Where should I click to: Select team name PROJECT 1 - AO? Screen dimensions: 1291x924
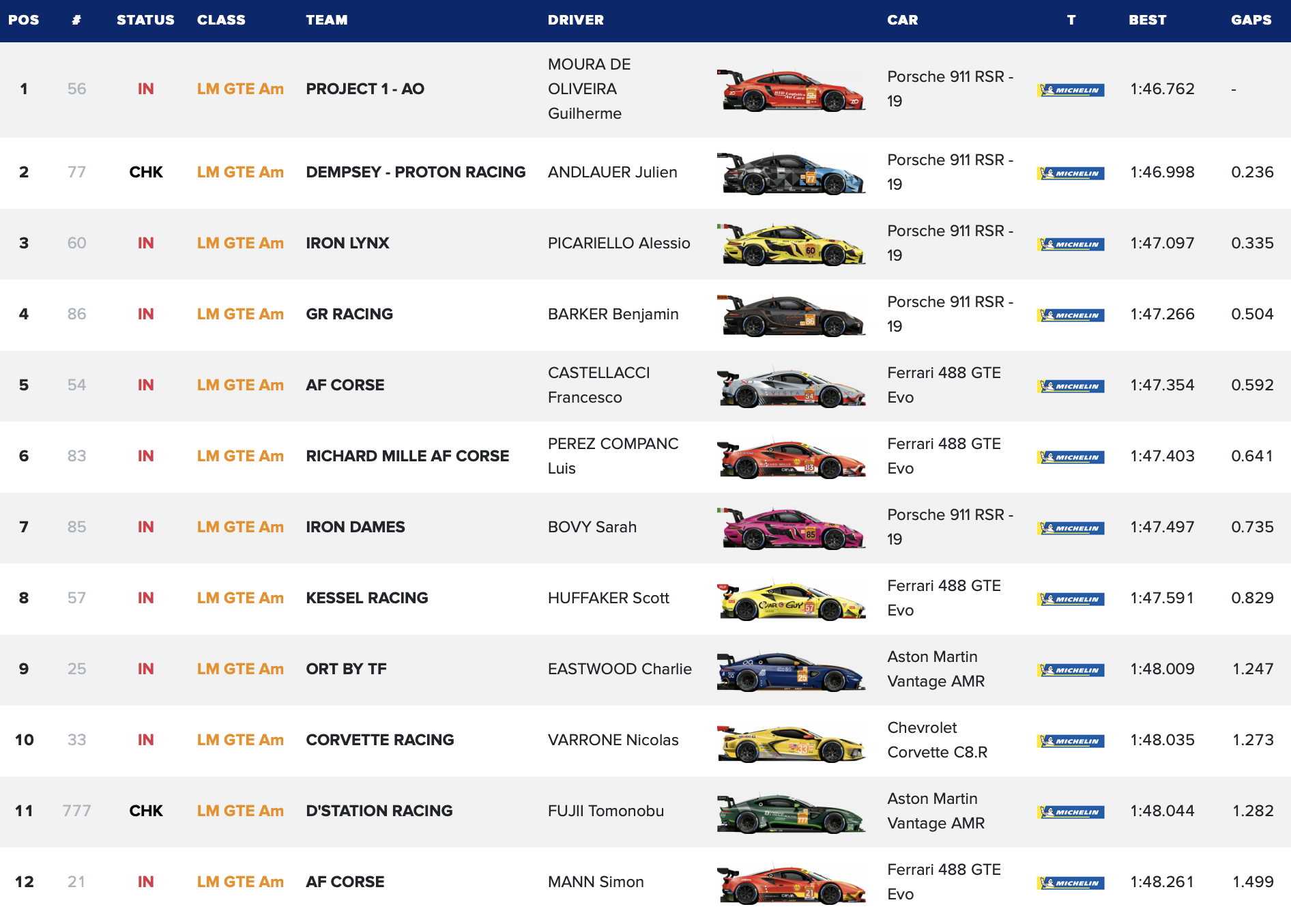click(365, 89)
